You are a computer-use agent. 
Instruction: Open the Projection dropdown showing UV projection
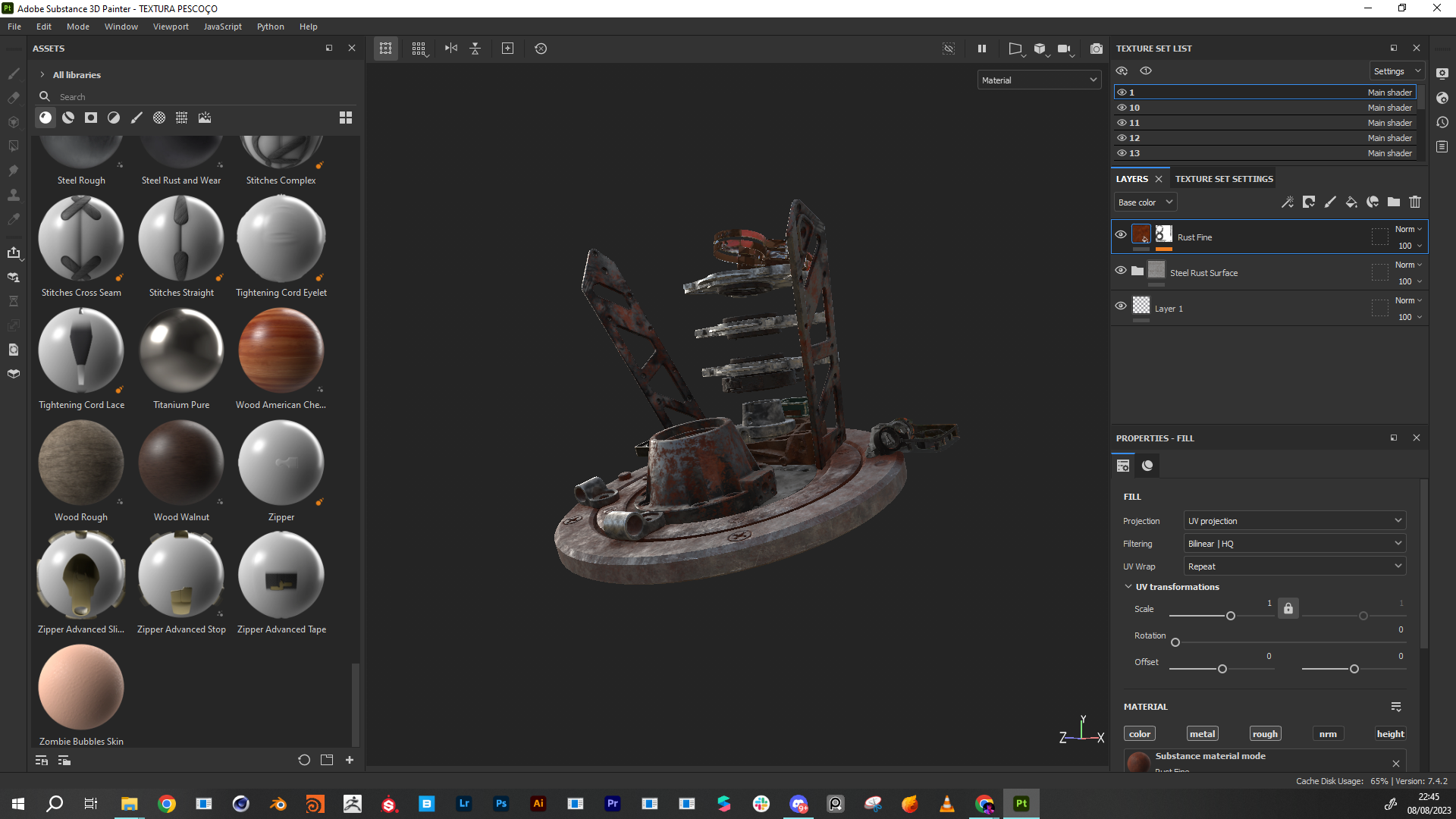click(x=1294, y=521)
